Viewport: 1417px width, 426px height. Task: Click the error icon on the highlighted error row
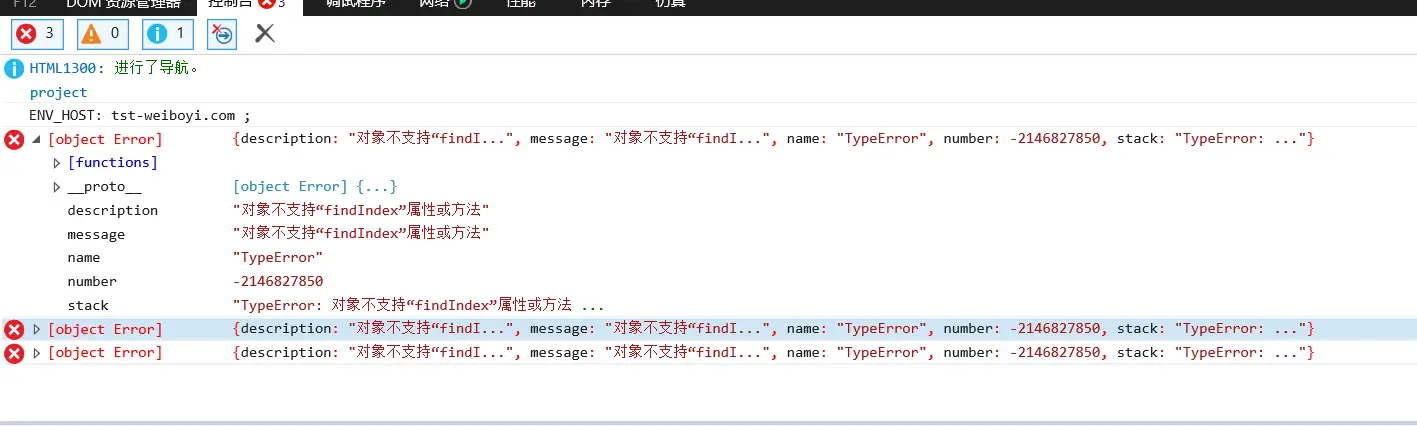(x=14, y=330)
